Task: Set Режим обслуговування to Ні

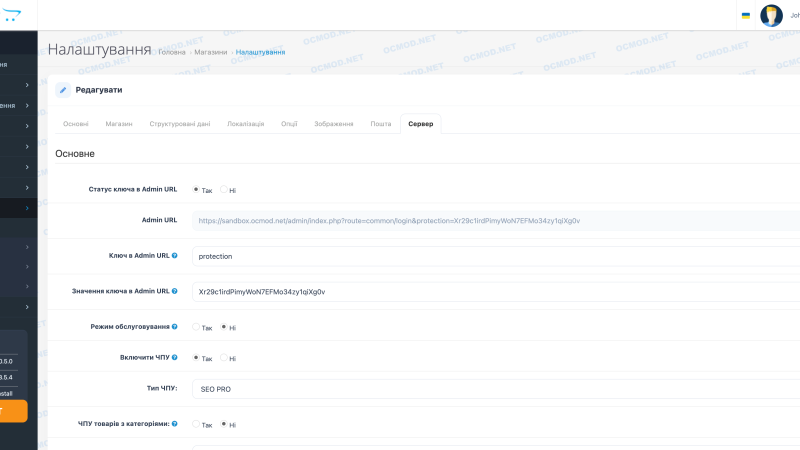Action: [223, 327]
